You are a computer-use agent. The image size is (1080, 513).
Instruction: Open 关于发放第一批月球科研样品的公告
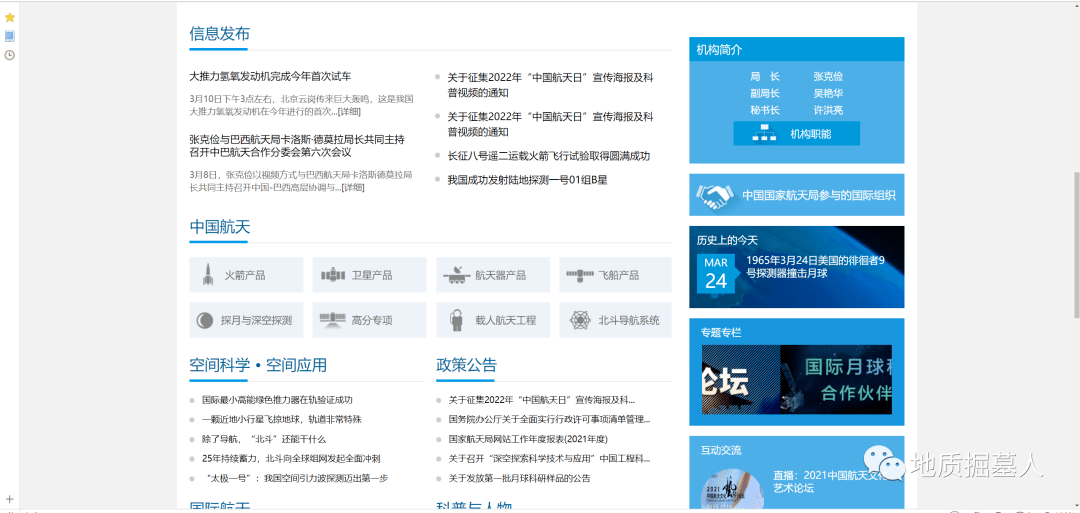(x=519, y=479)
